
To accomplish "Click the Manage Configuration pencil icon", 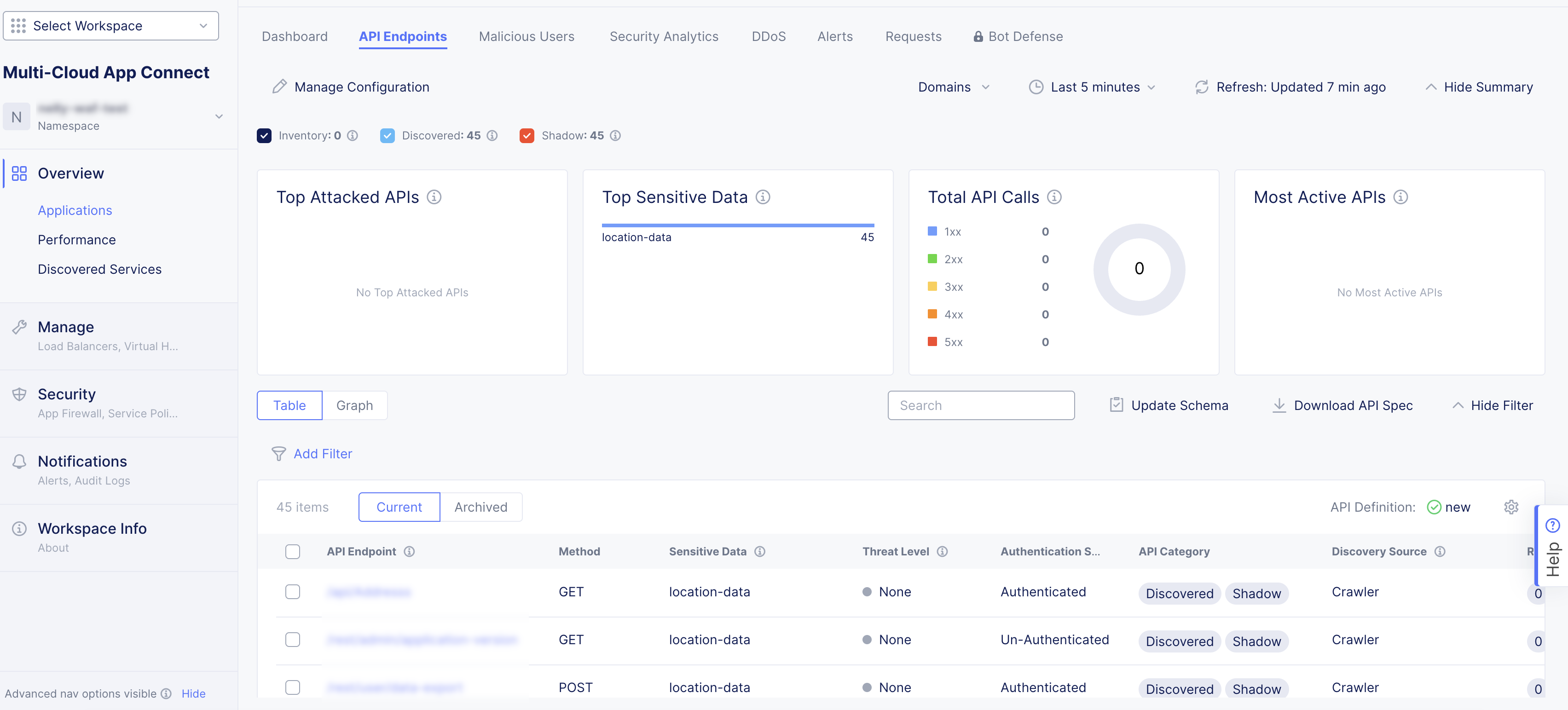I will tap(279, 87).
